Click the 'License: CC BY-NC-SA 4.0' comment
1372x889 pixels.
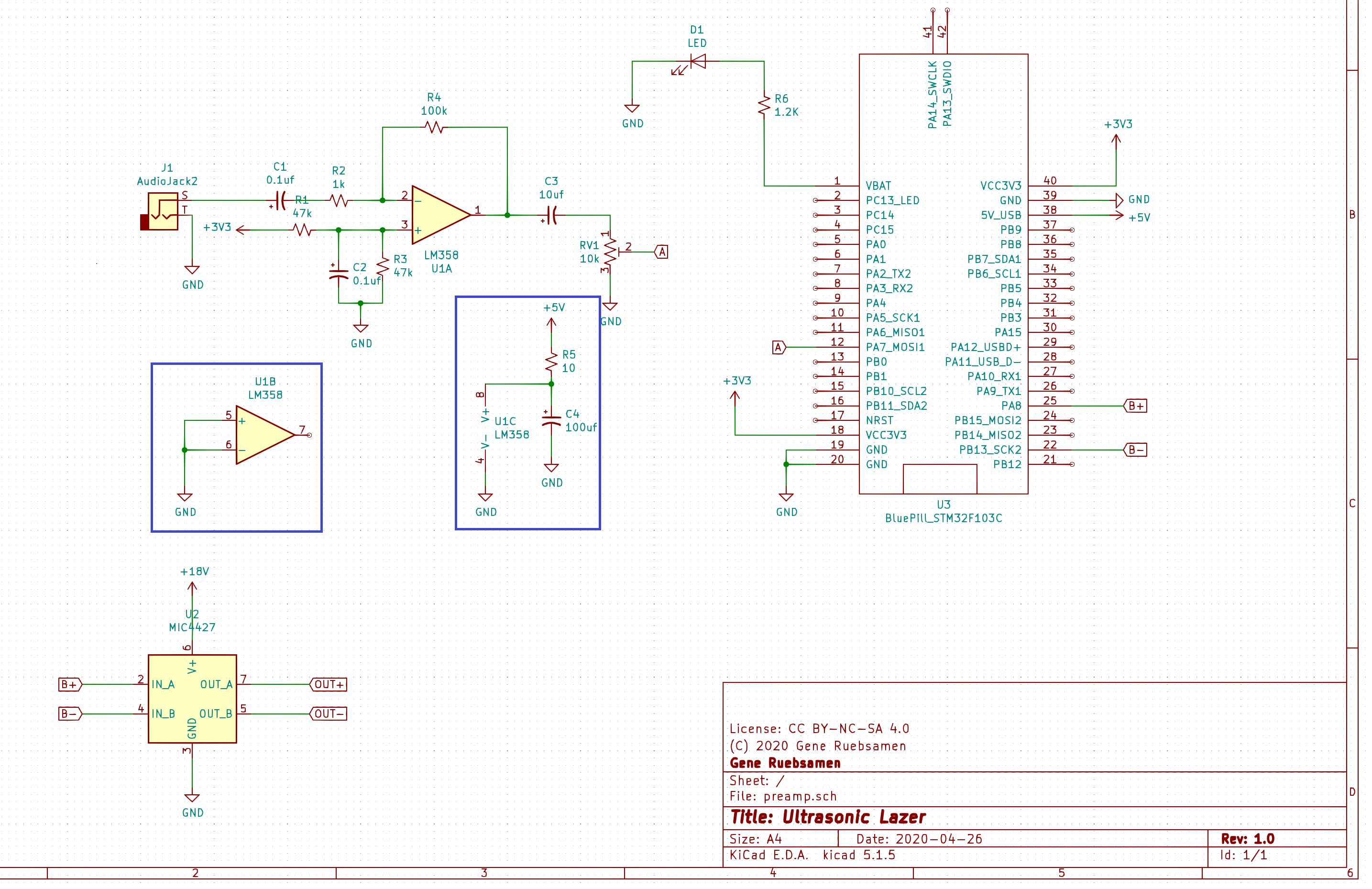pos(820,729)
